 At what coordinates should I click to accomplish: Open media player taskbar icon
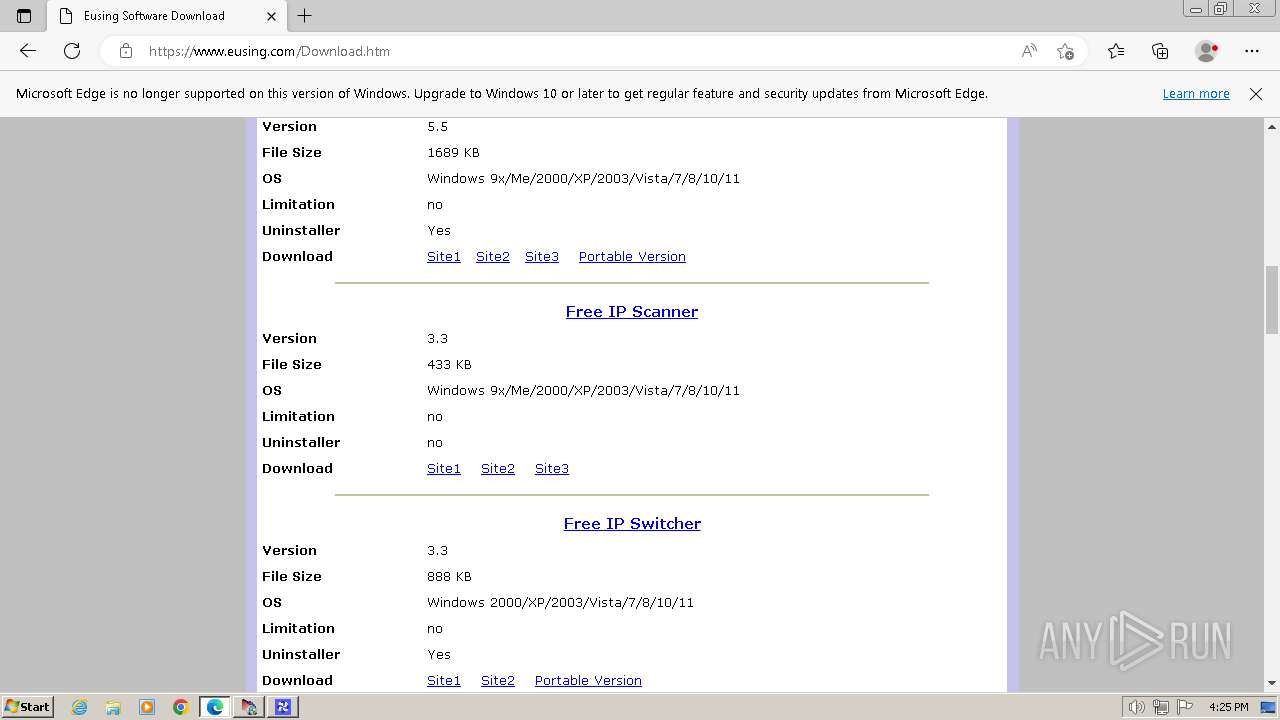(x=147, y=707)
